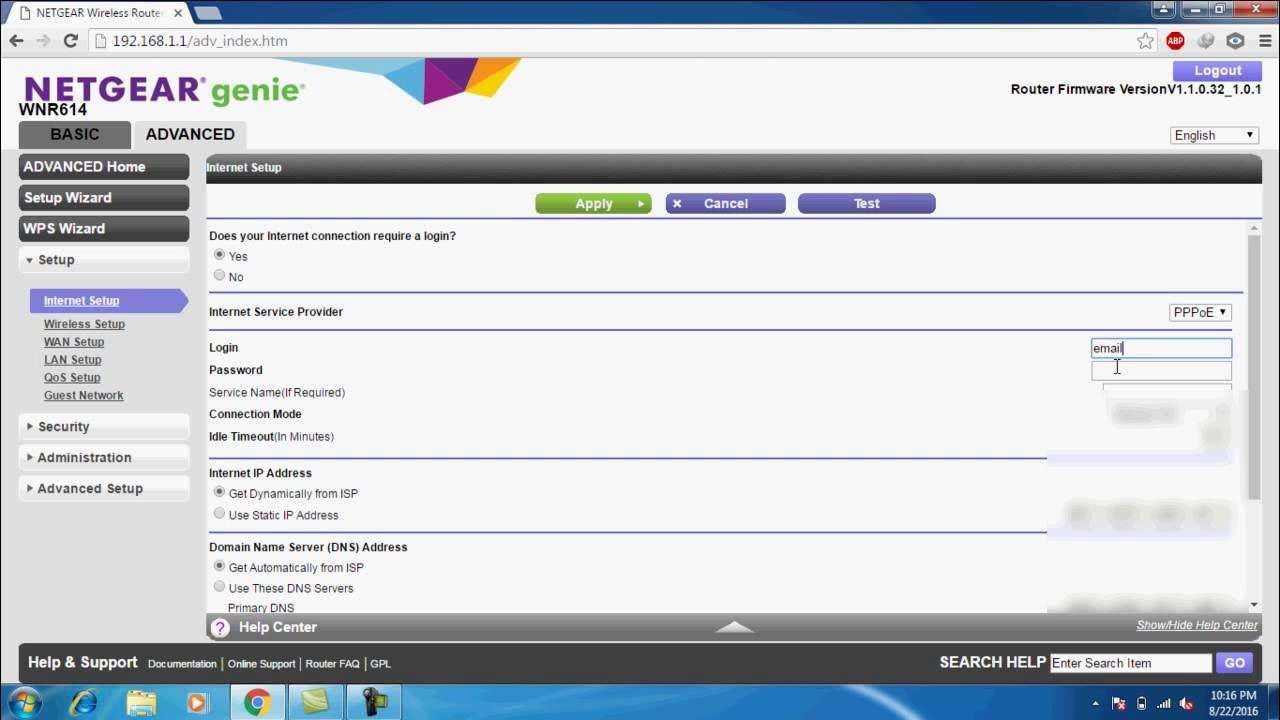Click the page icon in the address bar
The height and width of the screenshot is (720, 1280).
99,41
